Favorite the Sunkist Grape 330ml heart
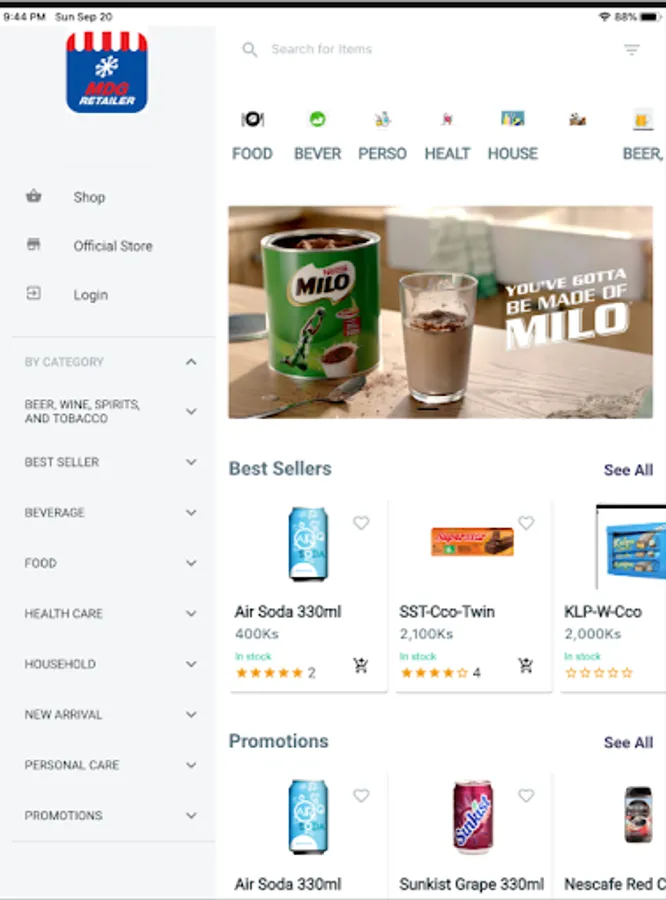The height and width of the screenshot is (900, 666). coord(526,795)
